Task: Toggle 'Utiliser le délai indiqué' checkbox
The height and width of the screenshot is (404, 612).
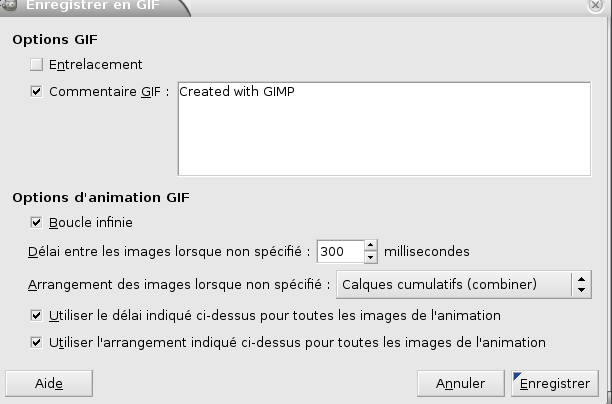Action: pos(37,315)
